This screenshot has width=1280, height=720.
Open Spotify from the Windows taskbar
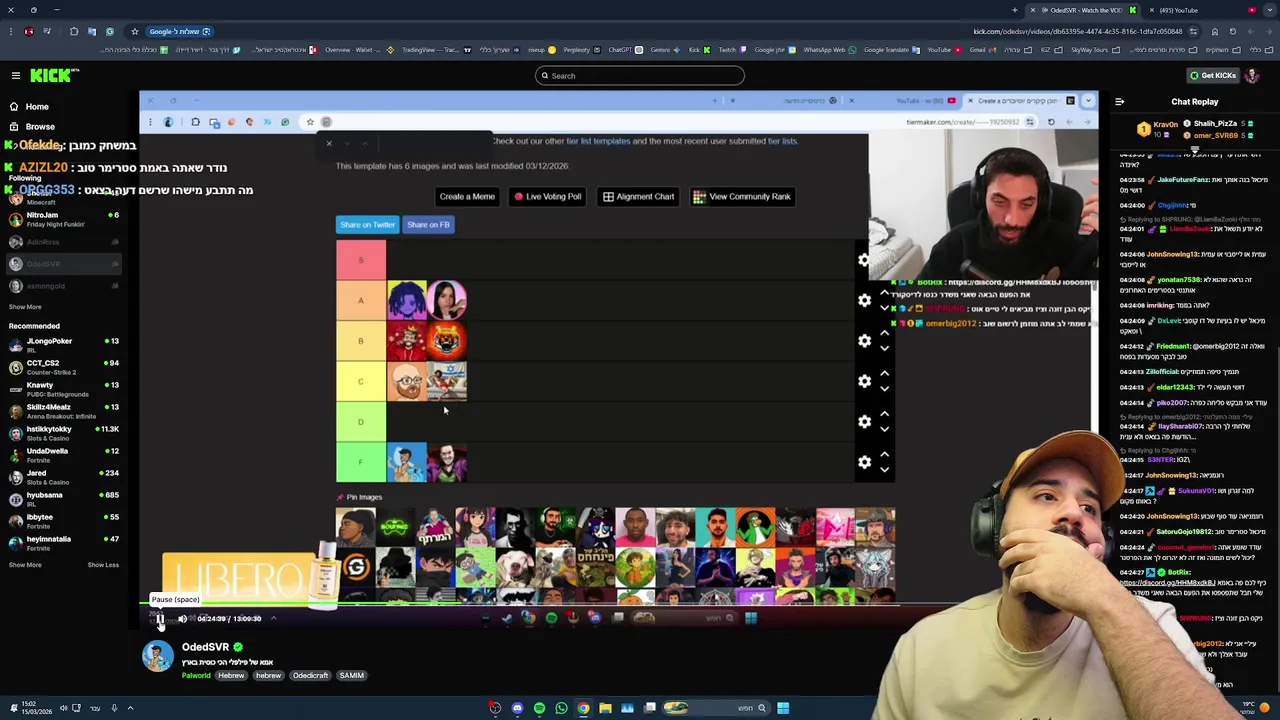click(x=539, y=708)
